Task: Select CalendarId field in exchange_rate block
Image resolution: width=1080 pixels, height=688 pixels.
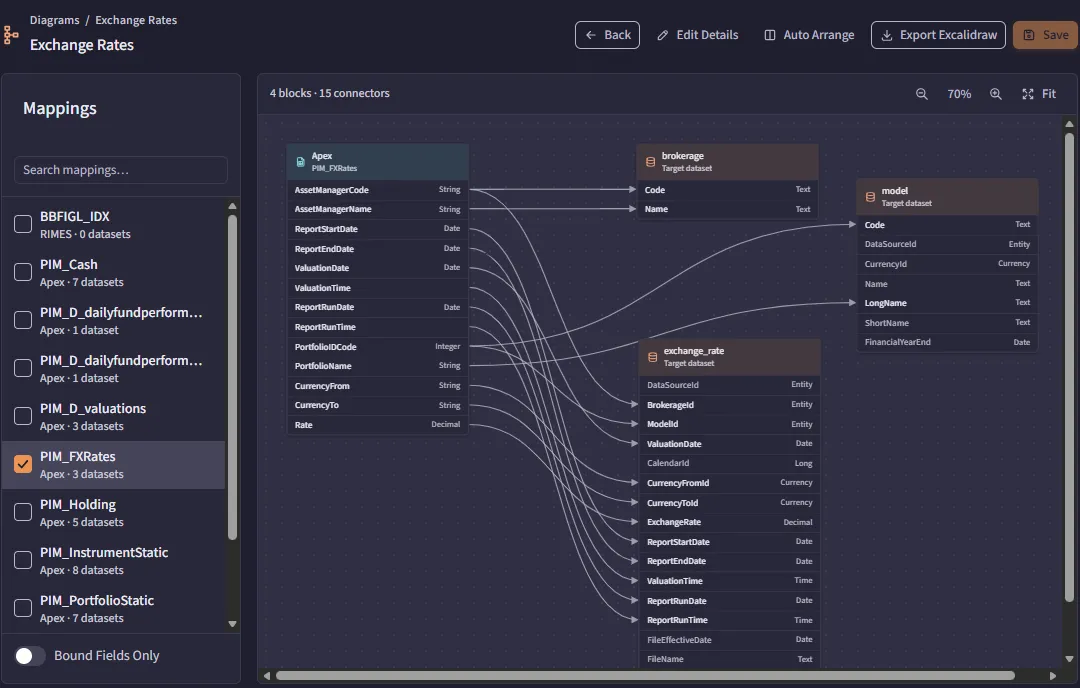Action: pos(729,463)
